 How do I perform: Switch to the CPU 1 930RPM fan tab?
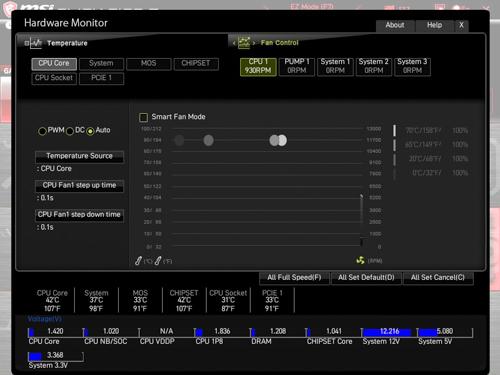click(258, 66)
